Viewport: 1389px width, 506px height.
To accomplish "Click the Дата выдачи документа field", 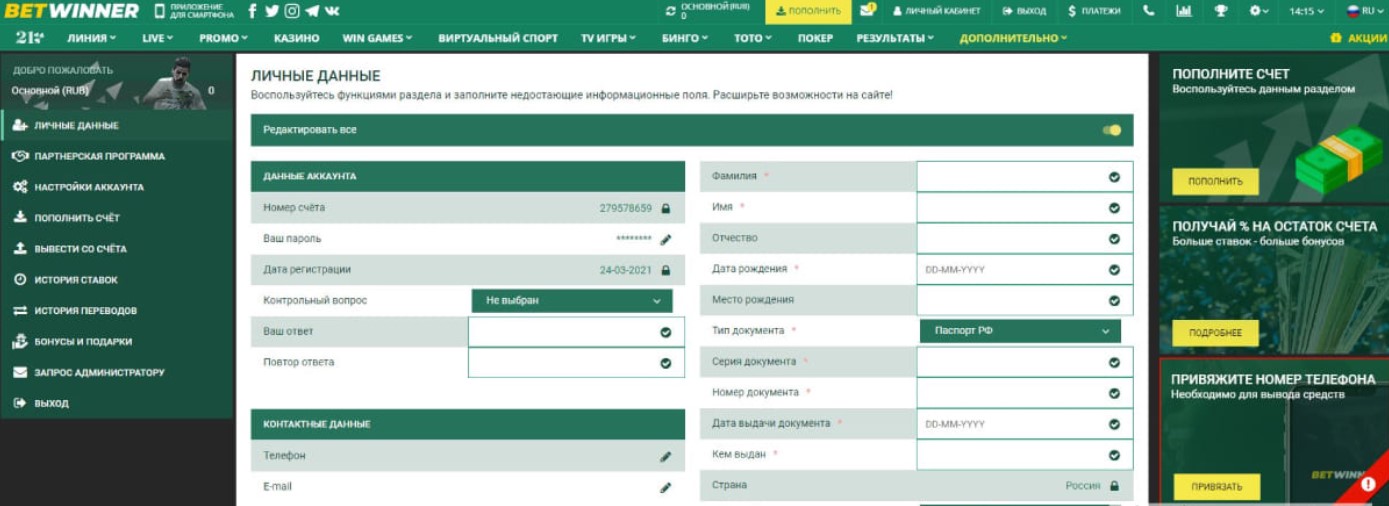I will coord(1025,424).
